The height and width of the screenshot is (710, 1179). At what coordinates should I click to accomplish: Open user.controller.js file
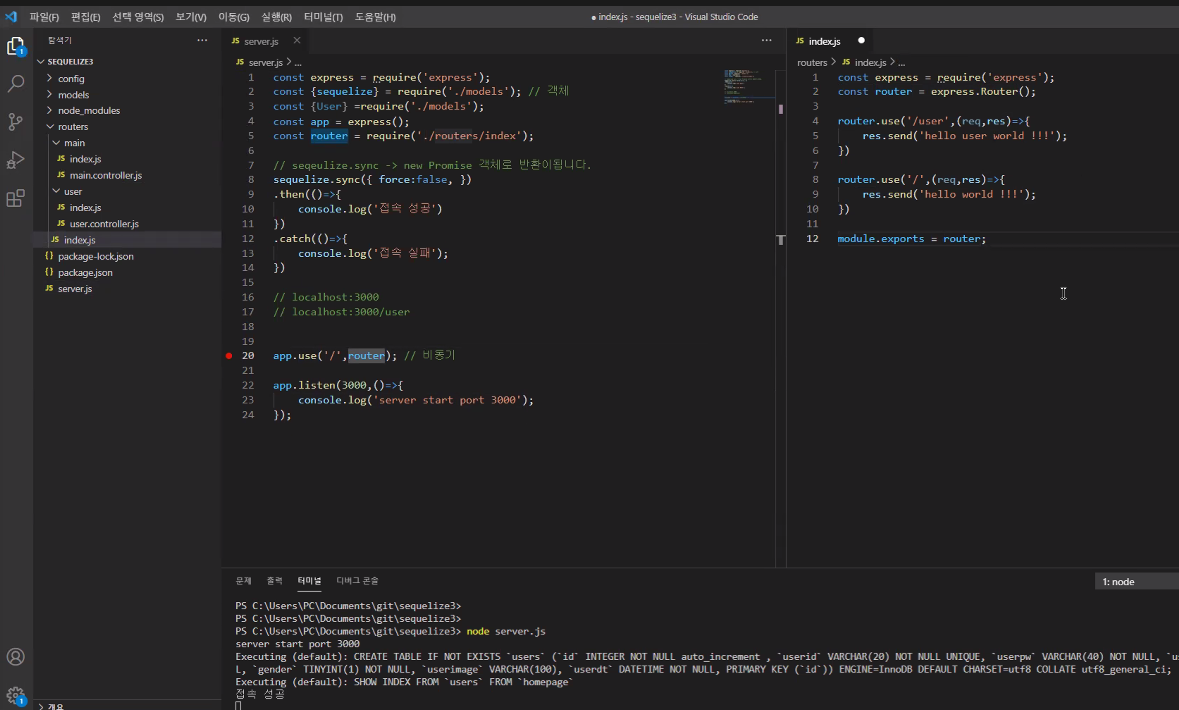[x=104, y=224]
